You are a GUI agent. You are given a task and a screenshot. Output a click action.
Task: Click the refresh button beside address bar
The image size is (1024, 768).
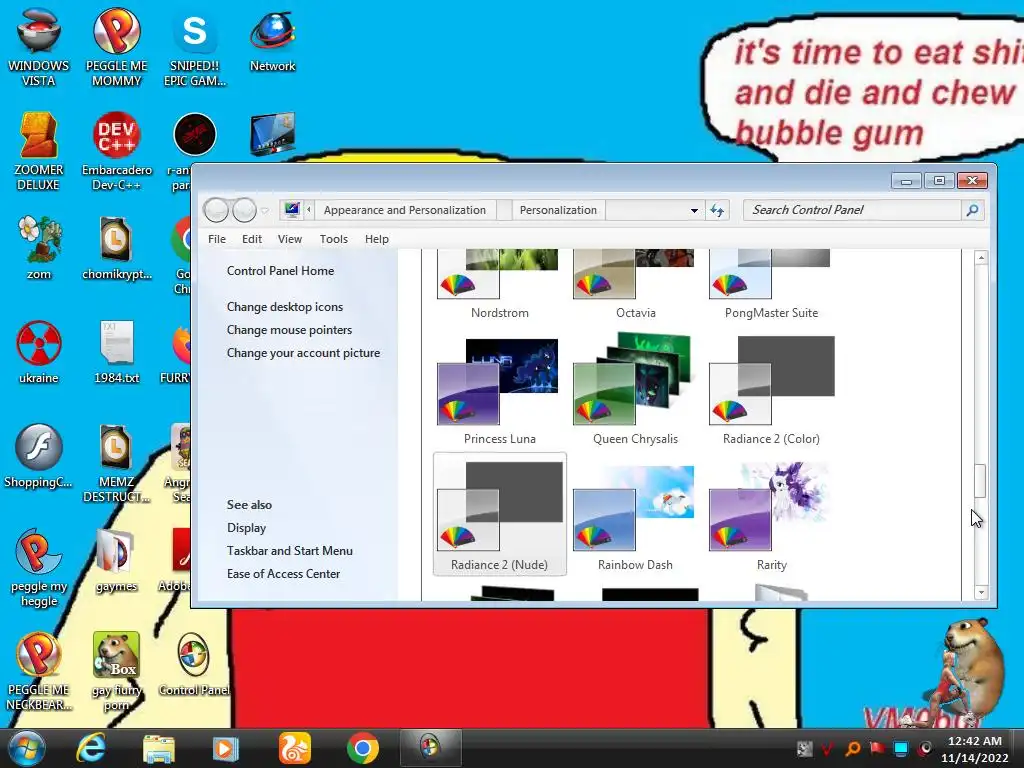coord(717,210)
